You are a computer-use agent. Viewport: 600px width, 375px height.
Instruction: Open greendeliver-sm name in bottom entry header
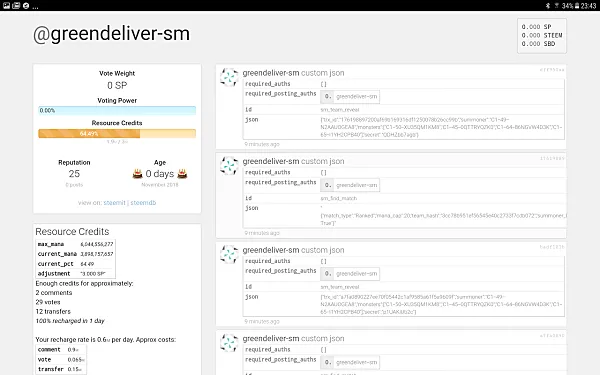[x=271, y=339]
